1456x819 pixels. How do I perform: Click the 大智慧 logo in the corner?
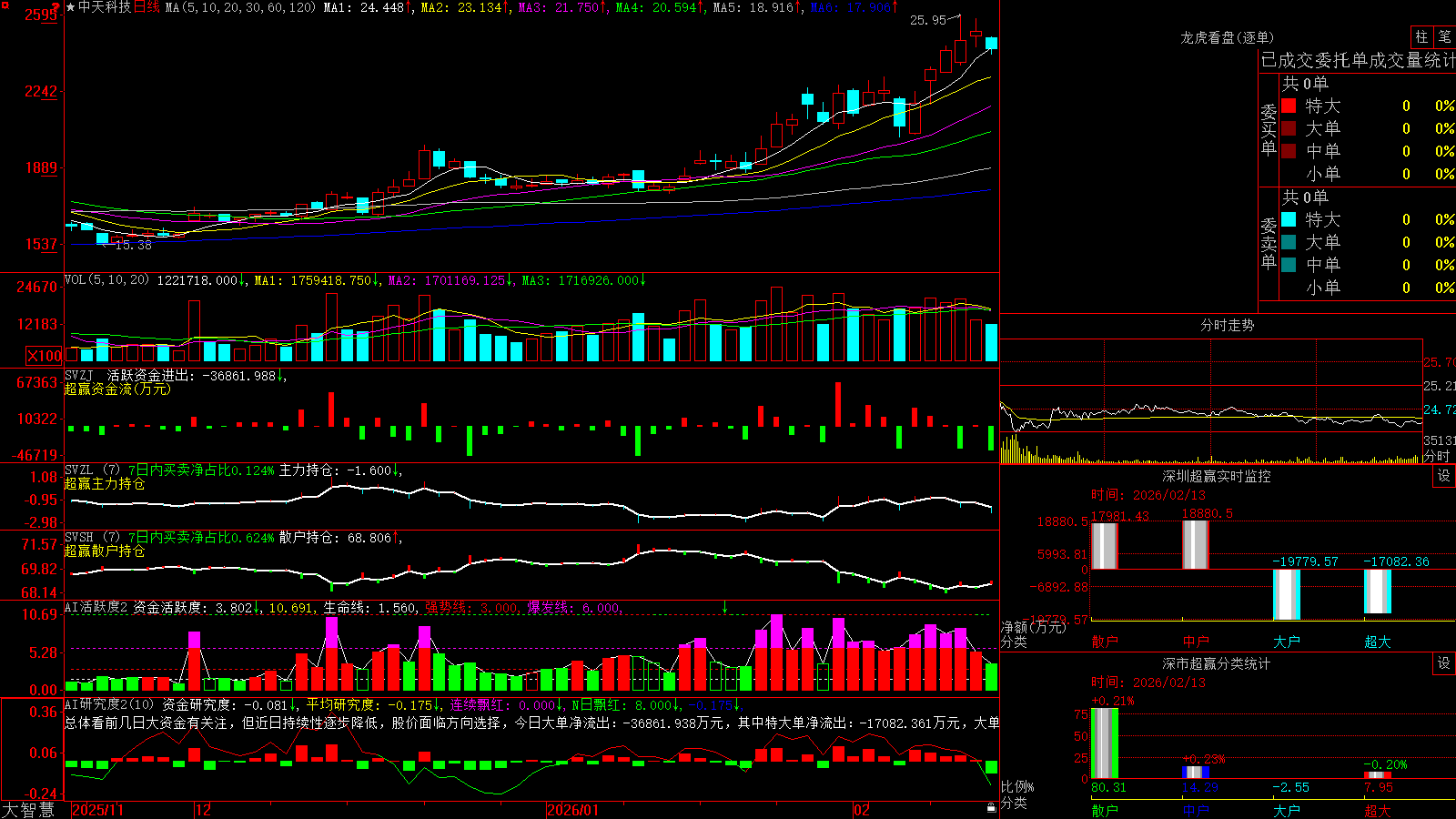pos(28,809)
